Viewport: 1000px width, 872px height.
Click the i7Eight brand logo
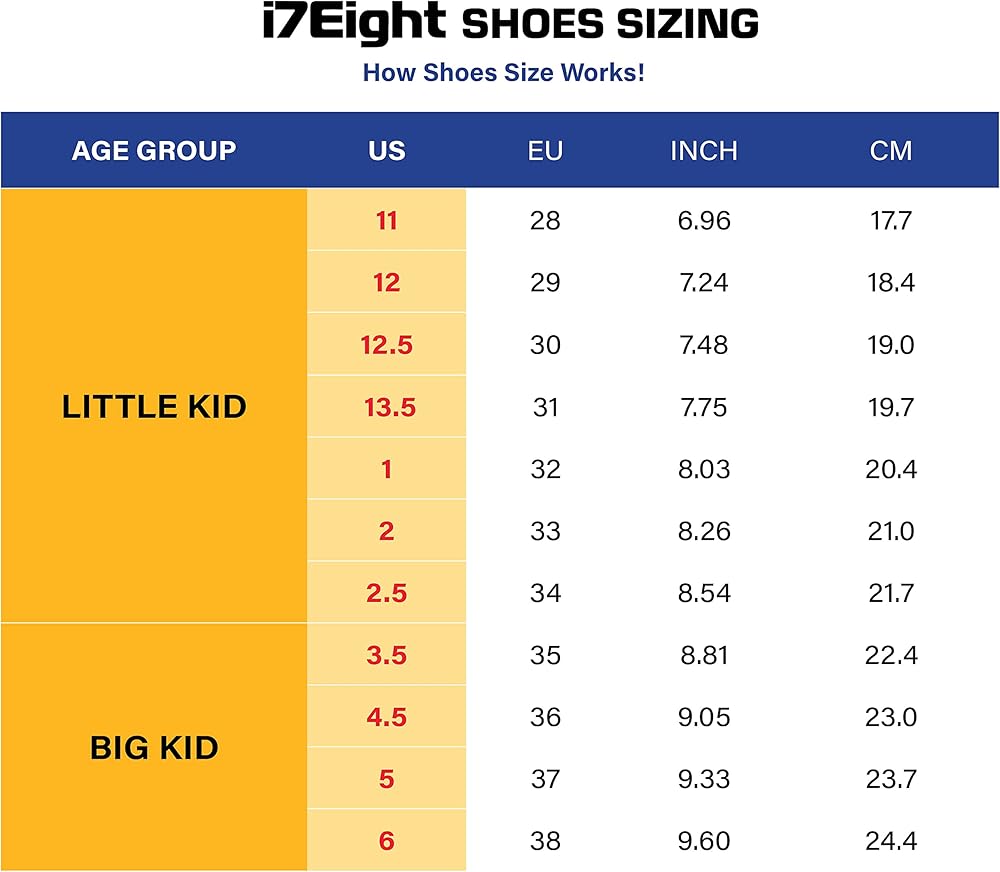point(354,23)
